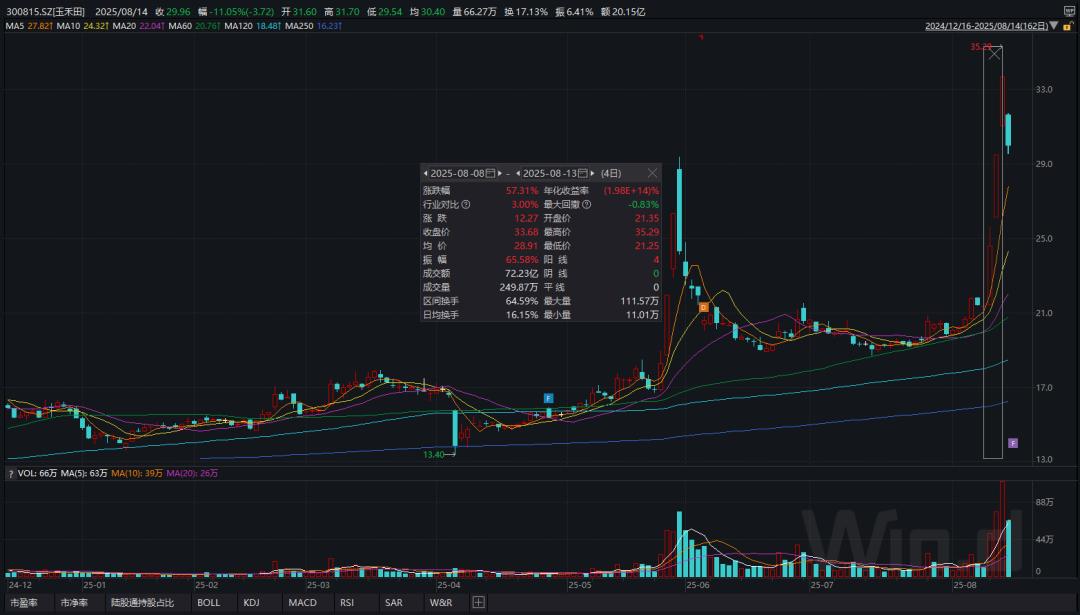This screenshot has width=1080, height=615.
Task: Click the purple F marker in selection box
Action: (1012, 443)
